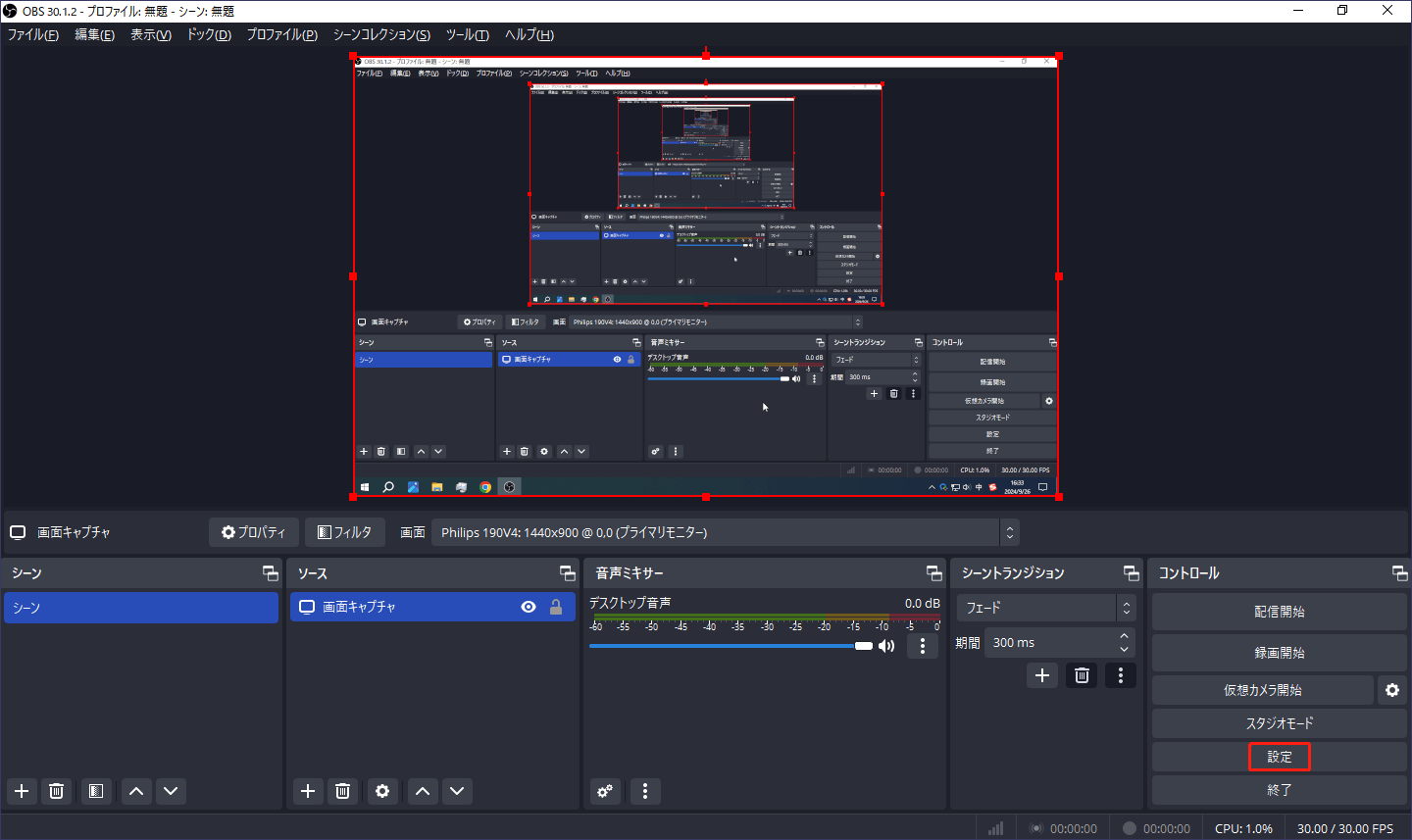
Task: Open 設定 settings button
Action: 1280,757
